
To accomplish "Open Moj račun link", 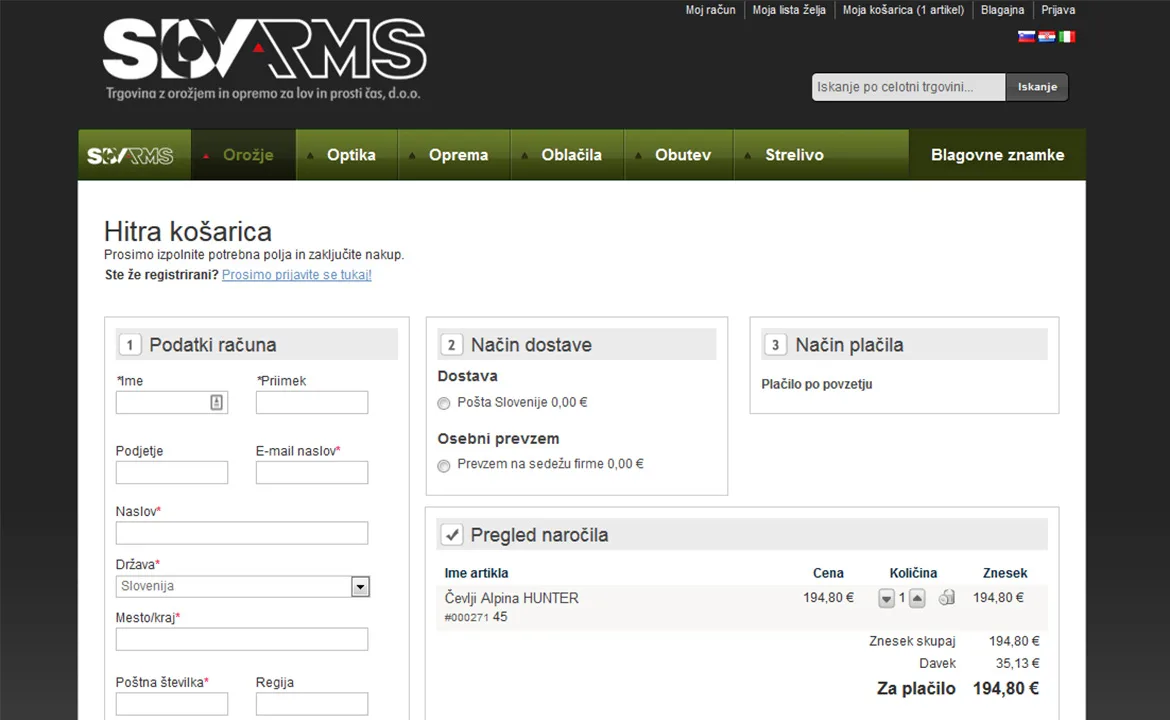I will [x=710, y=10].
